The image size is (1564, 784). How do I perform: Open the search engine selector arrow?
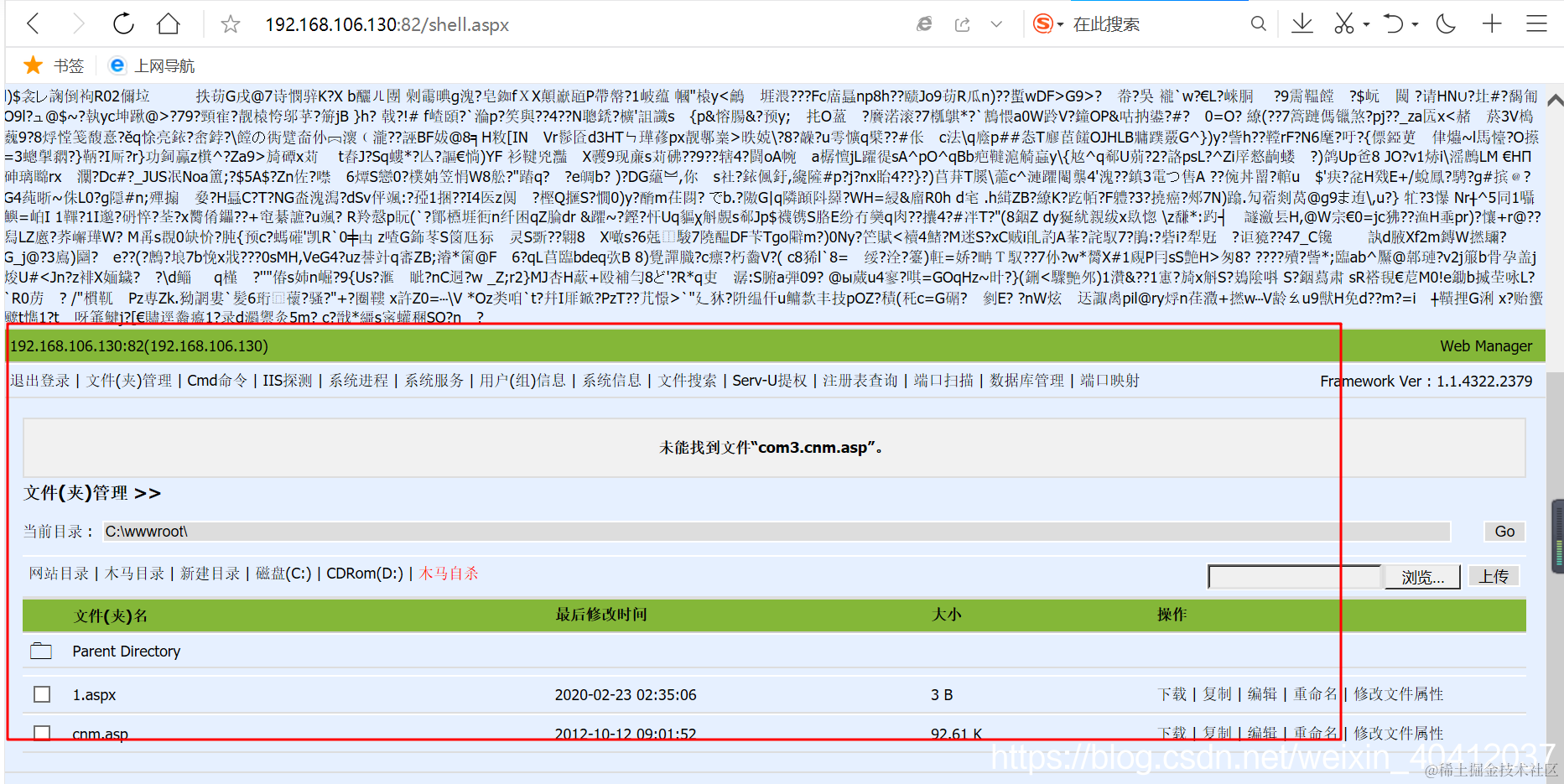pyautogui.click(x=1060, y=24)
